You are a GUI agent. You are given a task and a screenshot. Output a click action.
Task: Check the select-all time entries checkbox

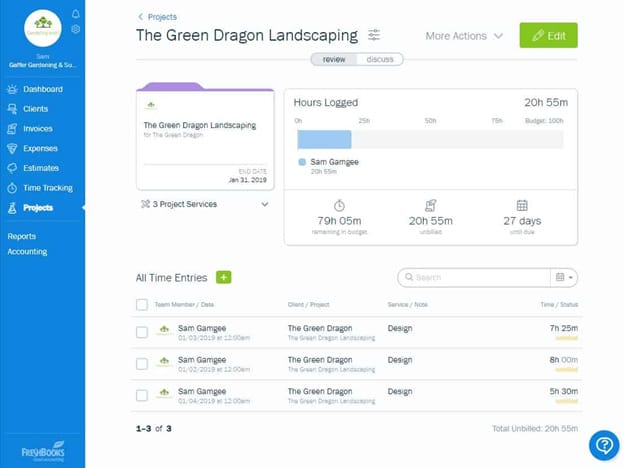coord(141,304)
